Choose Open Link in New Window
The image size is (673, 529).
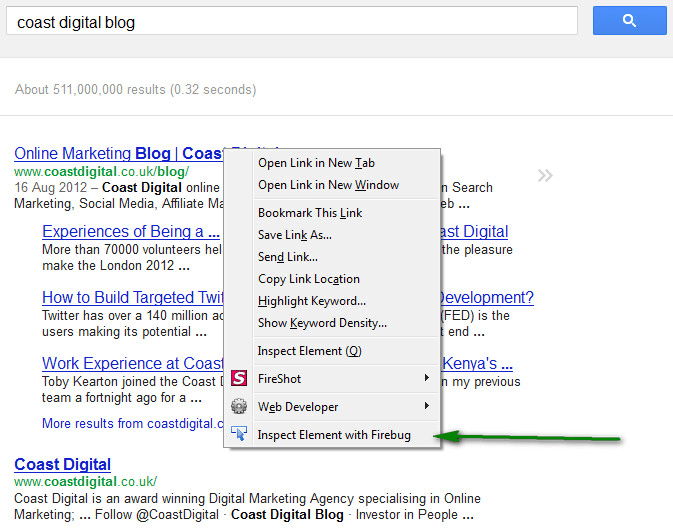[x=328, y=185]
